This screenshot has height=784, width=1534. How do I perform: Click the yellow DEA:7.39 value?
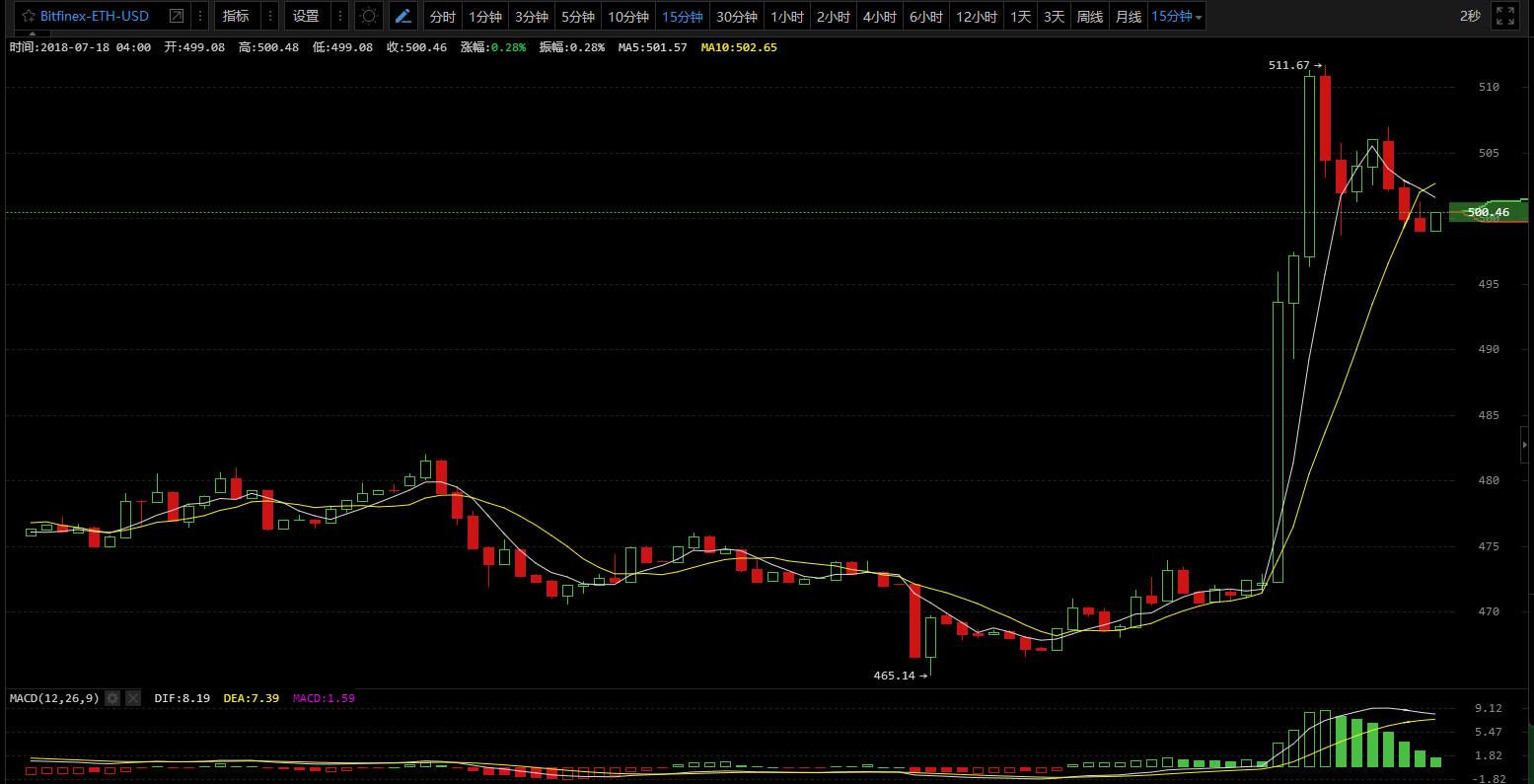tap(252, 698)
